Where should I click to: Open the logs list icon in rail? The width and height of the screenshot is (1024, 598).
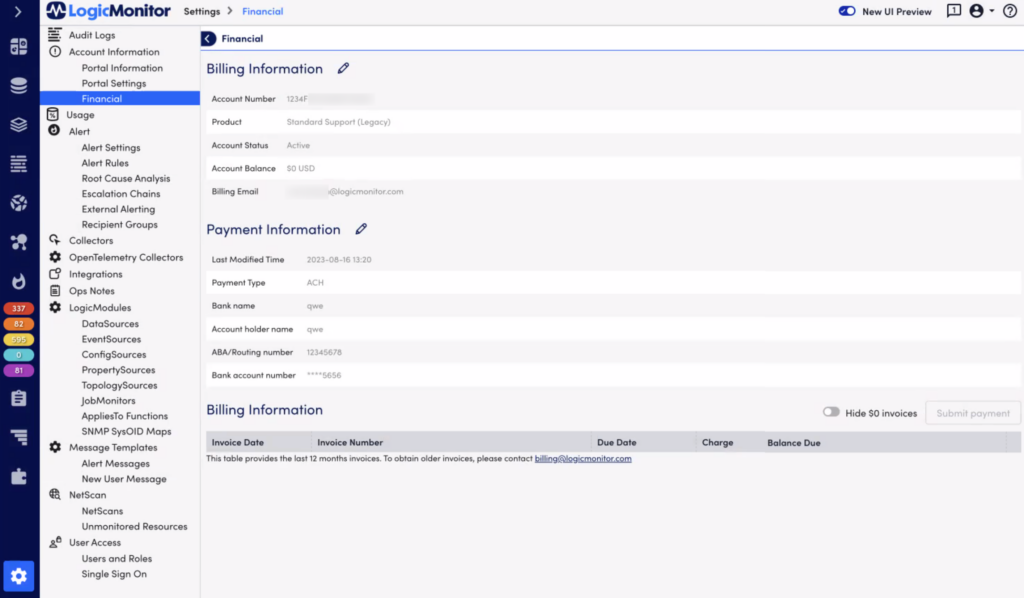(x=18, y=164)
